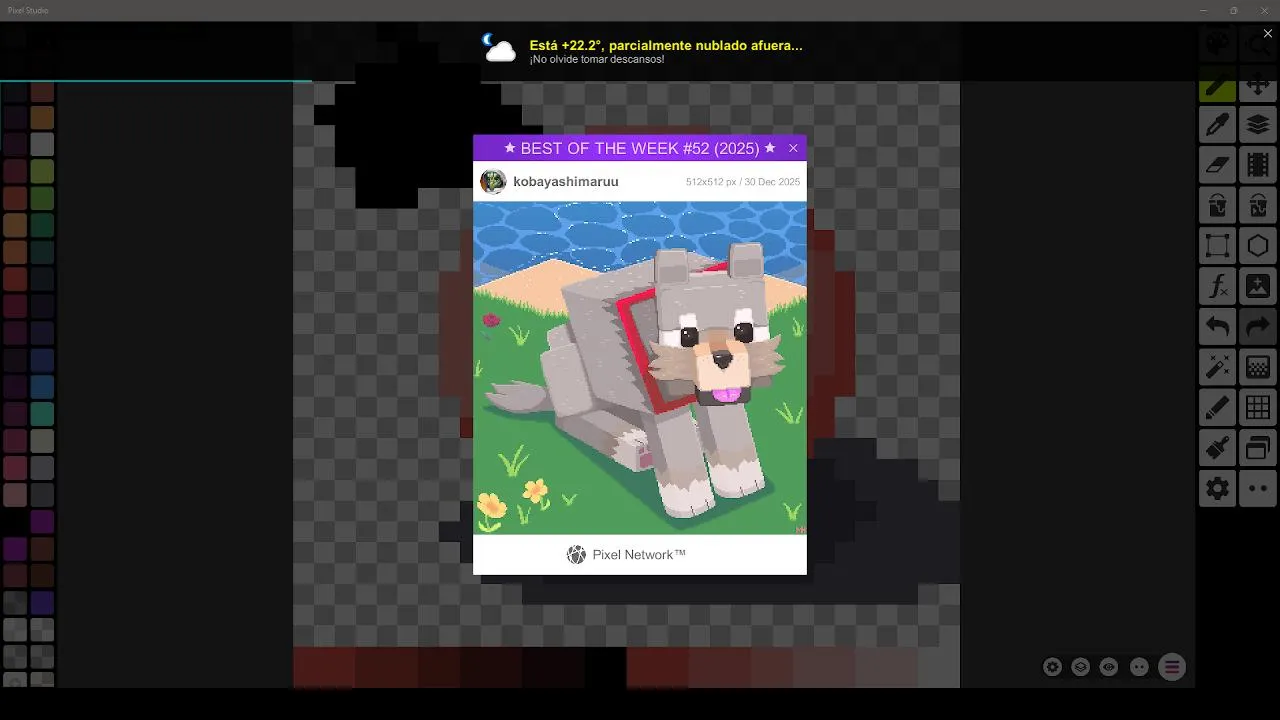Pick the Eyedropper tool
The height and width of the screenshot is (720, 1280).
click(1218, 125)
